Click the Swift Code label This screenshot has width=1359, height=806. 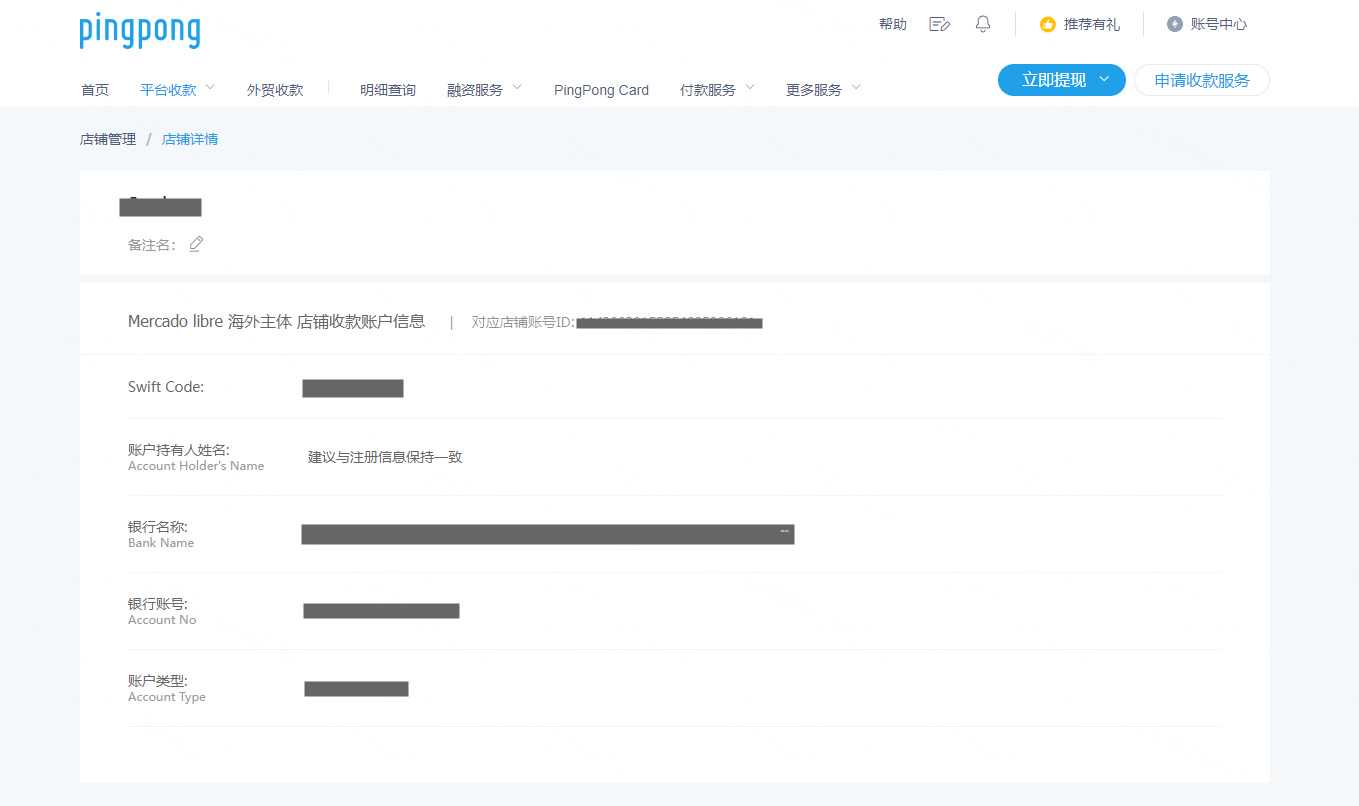166,387
